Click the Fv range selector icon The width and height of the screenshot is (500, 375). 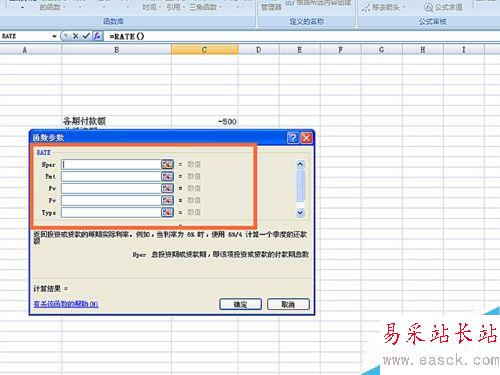pos(167,200)
